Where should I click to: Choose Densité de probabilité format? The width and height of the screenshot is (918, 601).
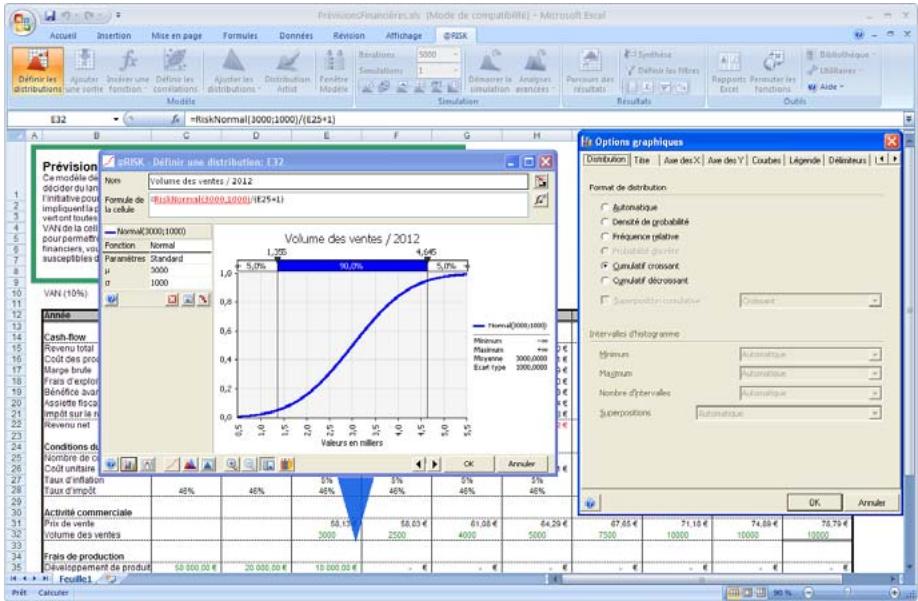pos(606,221)
